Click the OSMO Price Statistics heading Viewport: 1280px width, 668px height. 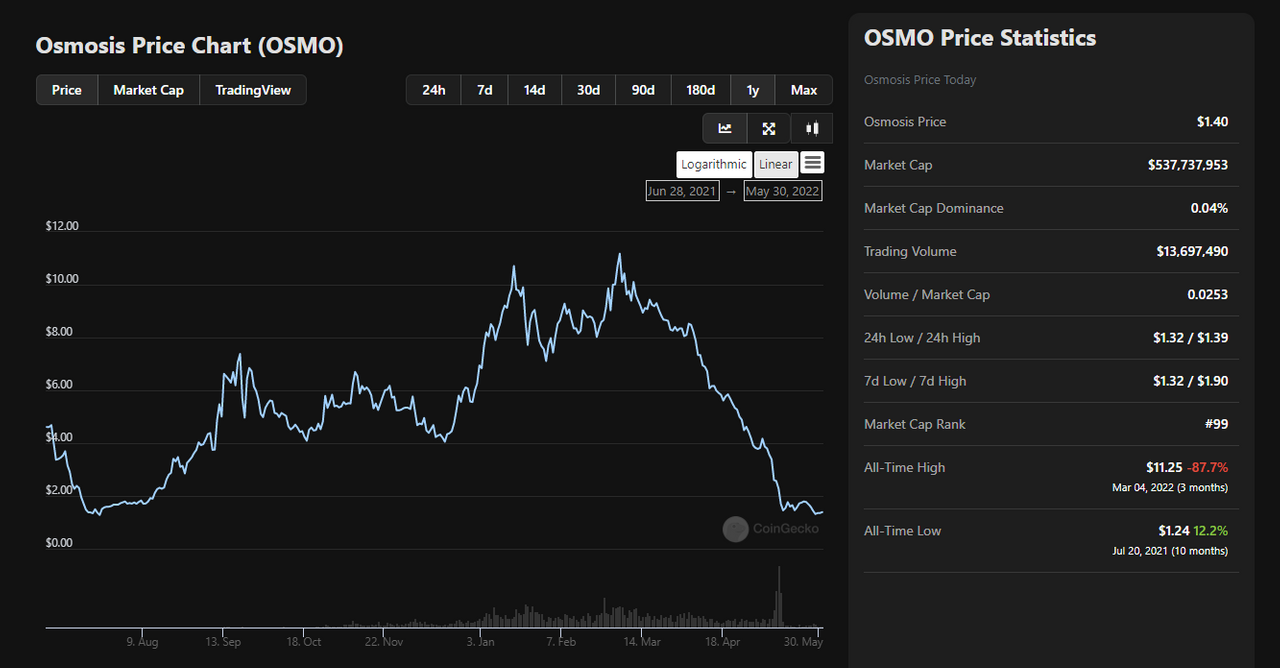pos(980,38)
